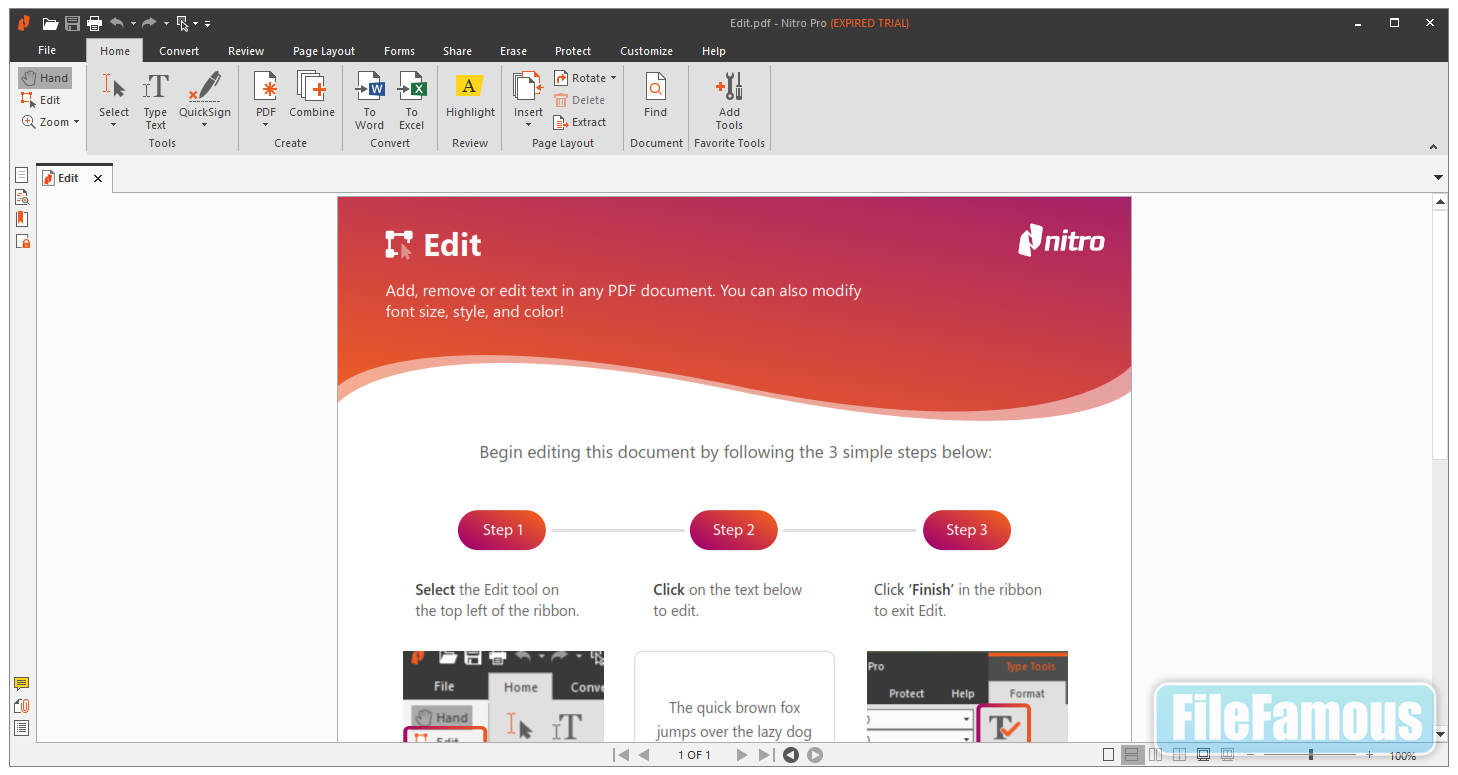Open the Protect ribbon tab
1458x775 pixels.
(573, 51)
